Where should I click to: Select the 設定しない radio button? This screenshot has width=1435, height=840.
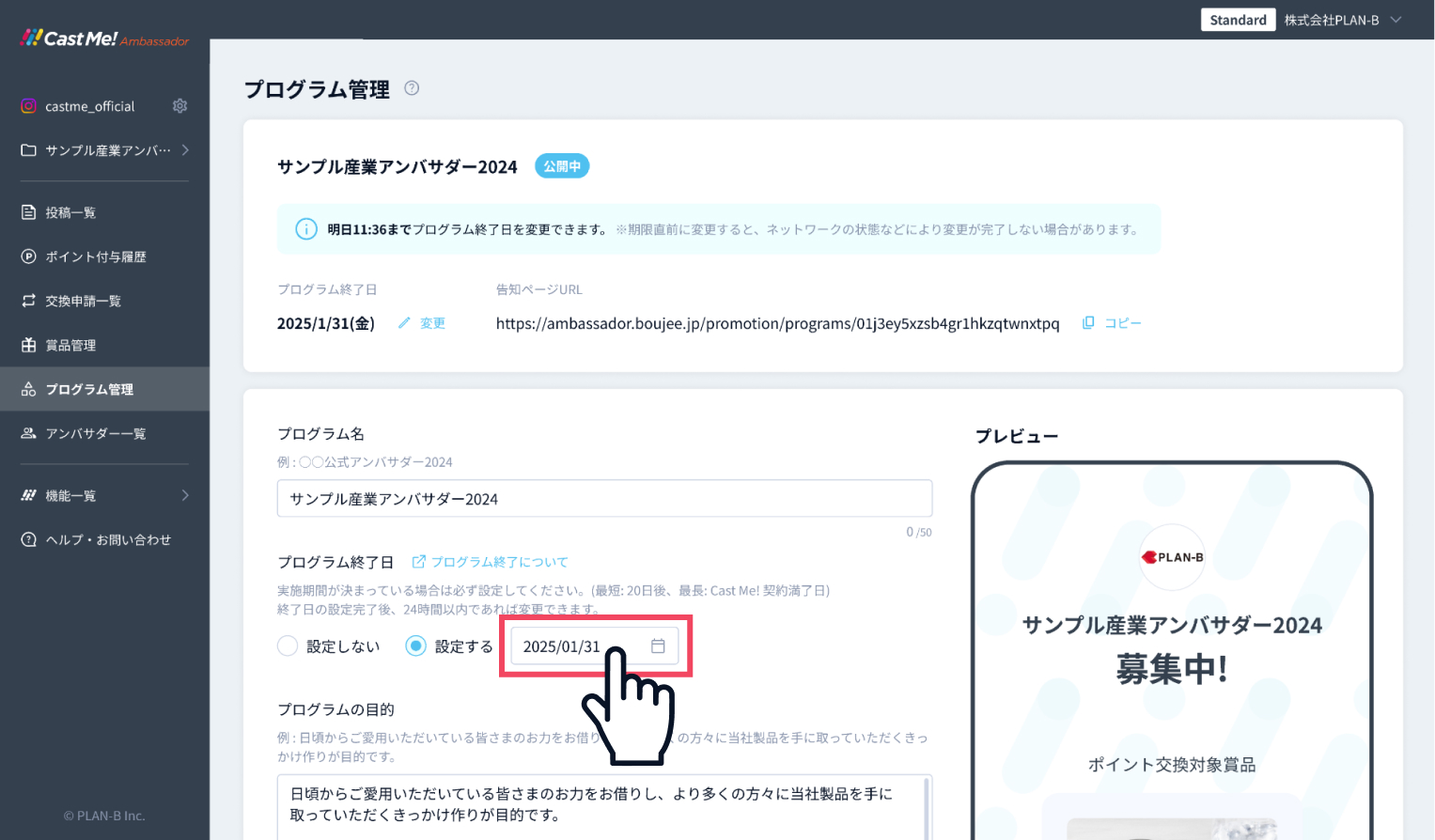pyautogui.click(x=288, y=646)
